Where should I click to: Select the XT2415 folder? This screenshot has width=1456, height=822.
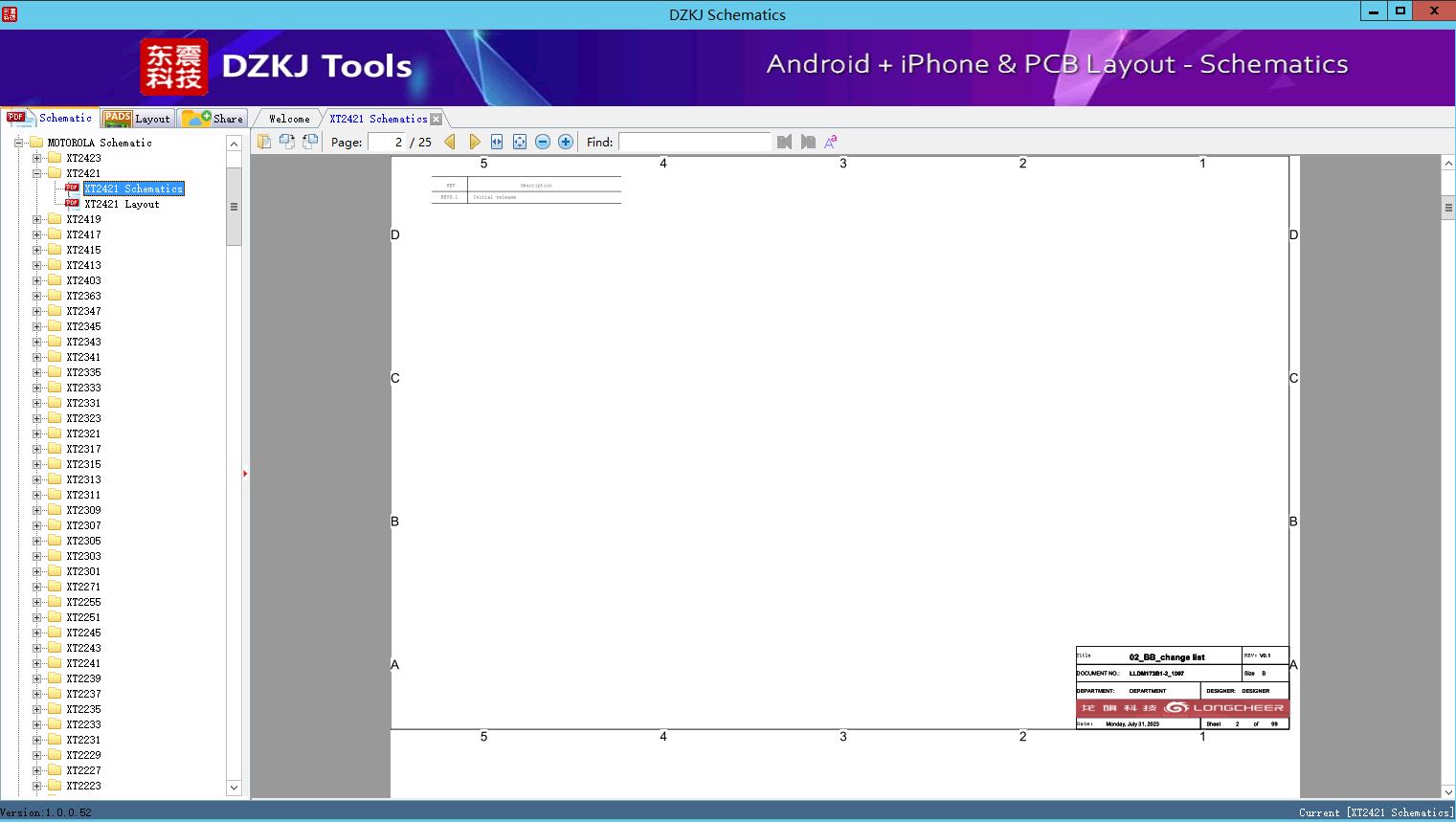pos(83,250)
